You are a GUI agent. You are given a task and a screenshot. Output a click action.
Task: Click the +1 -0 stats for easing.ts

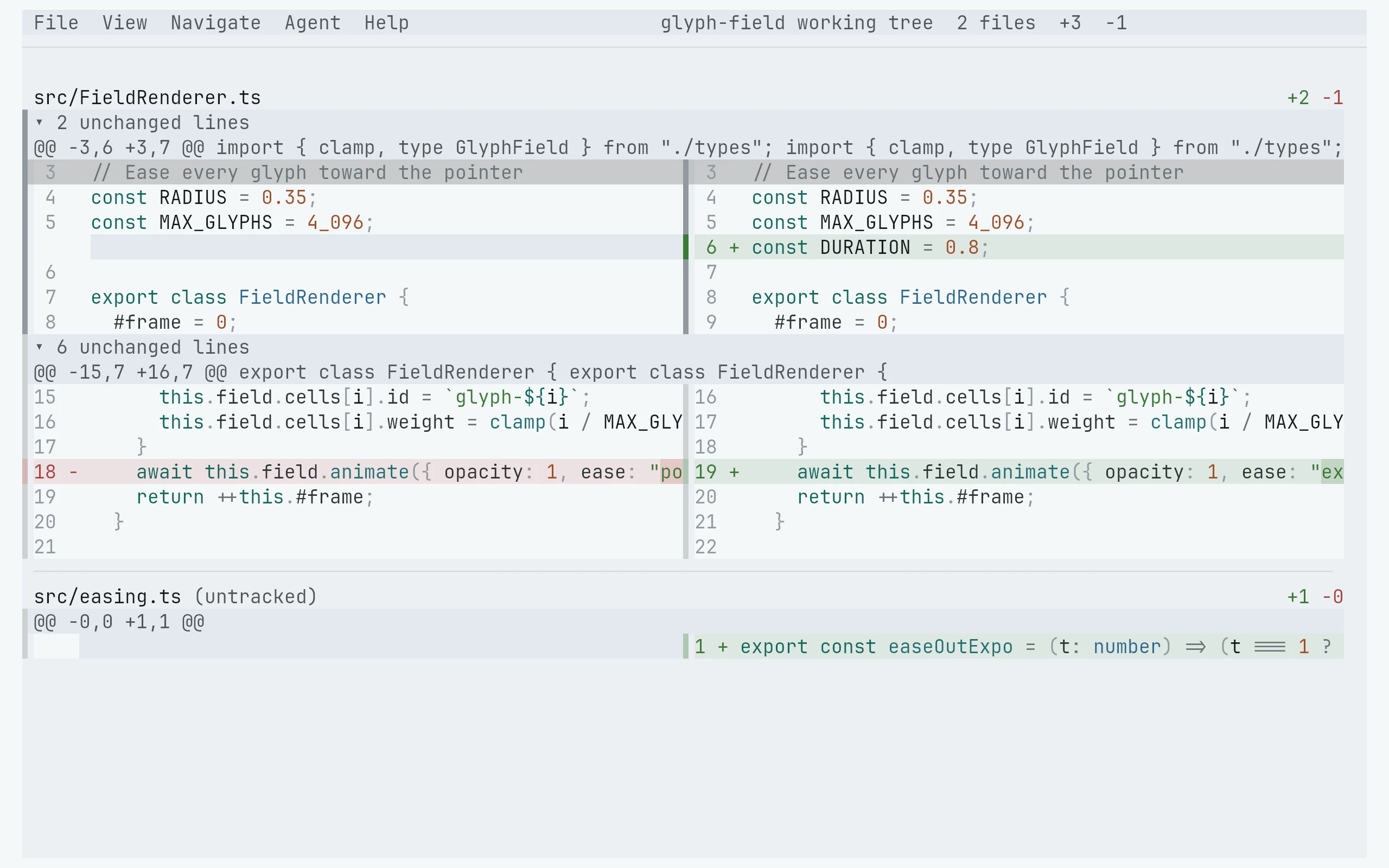1315,597
